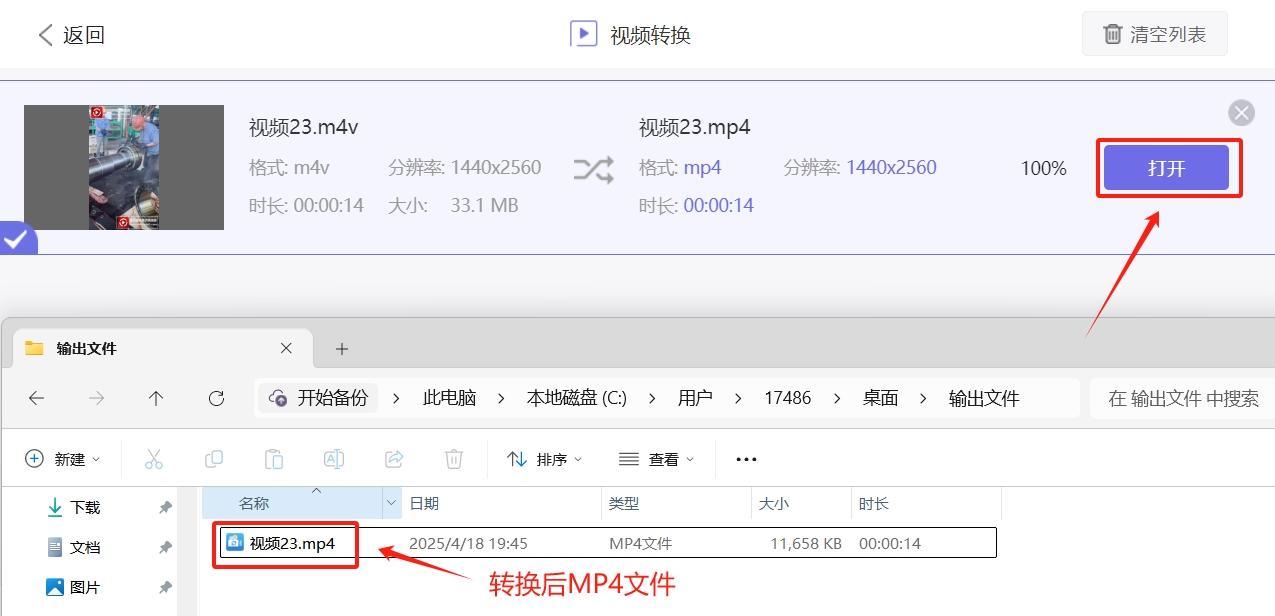Click the Paste icon in the Explorer toolbar

[273, 458]
